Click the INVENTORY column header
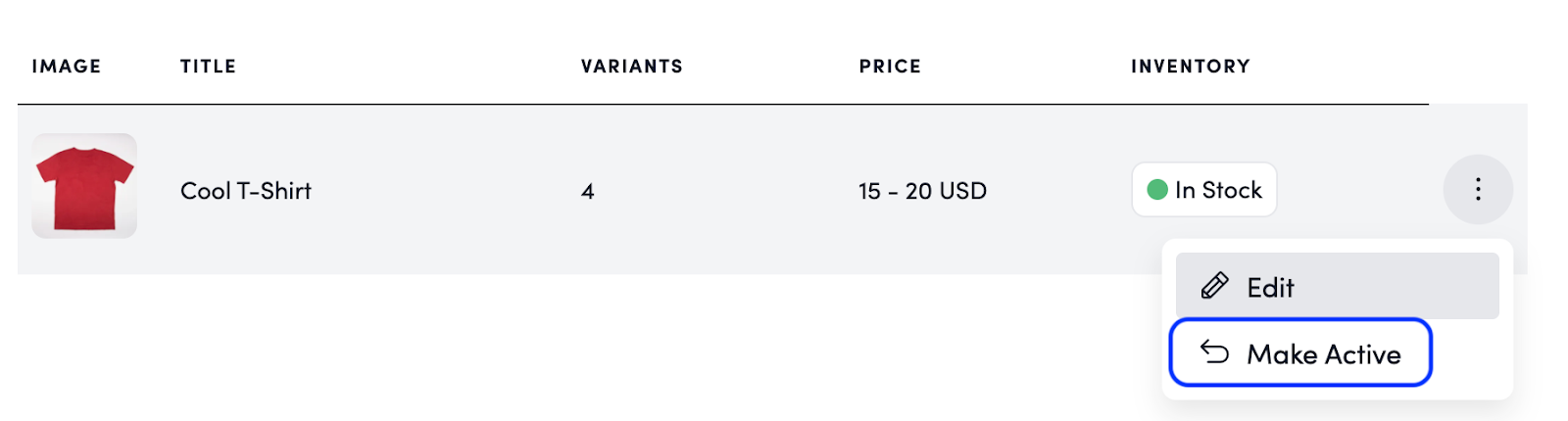Image resolution: width=1568 pixels, height=421 pixels. (x=1190, y=67)
